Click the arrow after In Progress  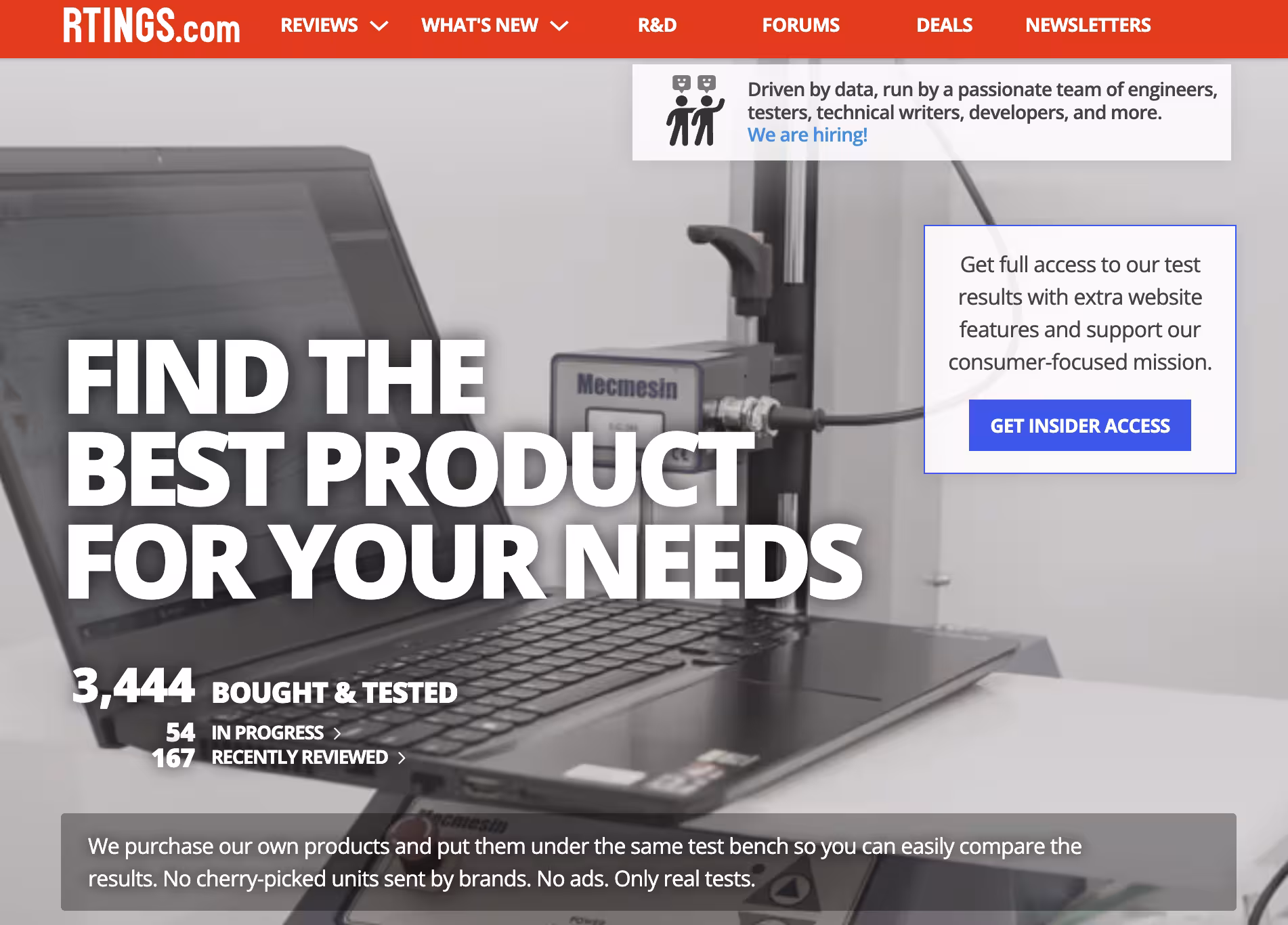pos(337,733)
